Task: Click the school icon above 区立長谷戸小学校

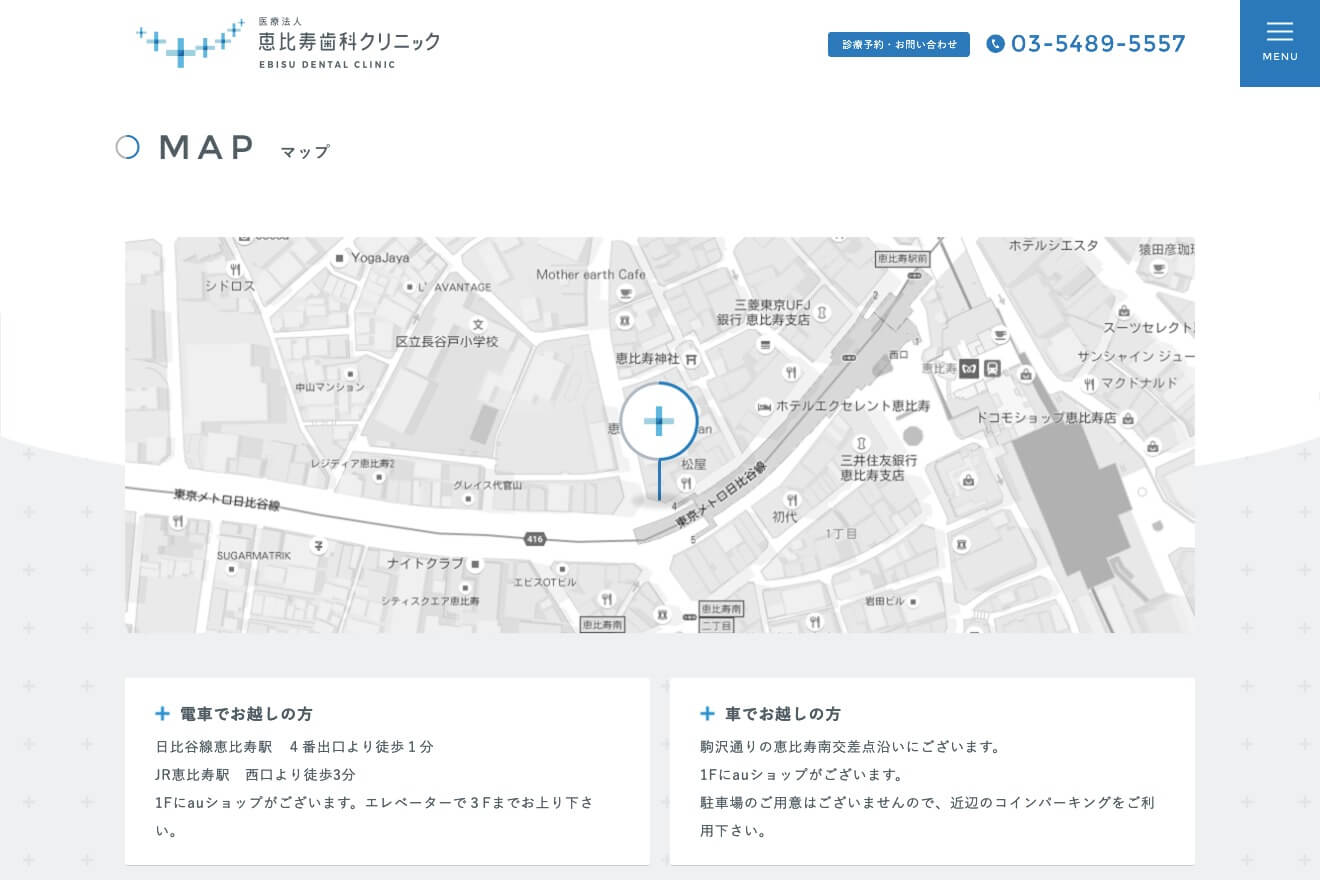Action: 478,324
